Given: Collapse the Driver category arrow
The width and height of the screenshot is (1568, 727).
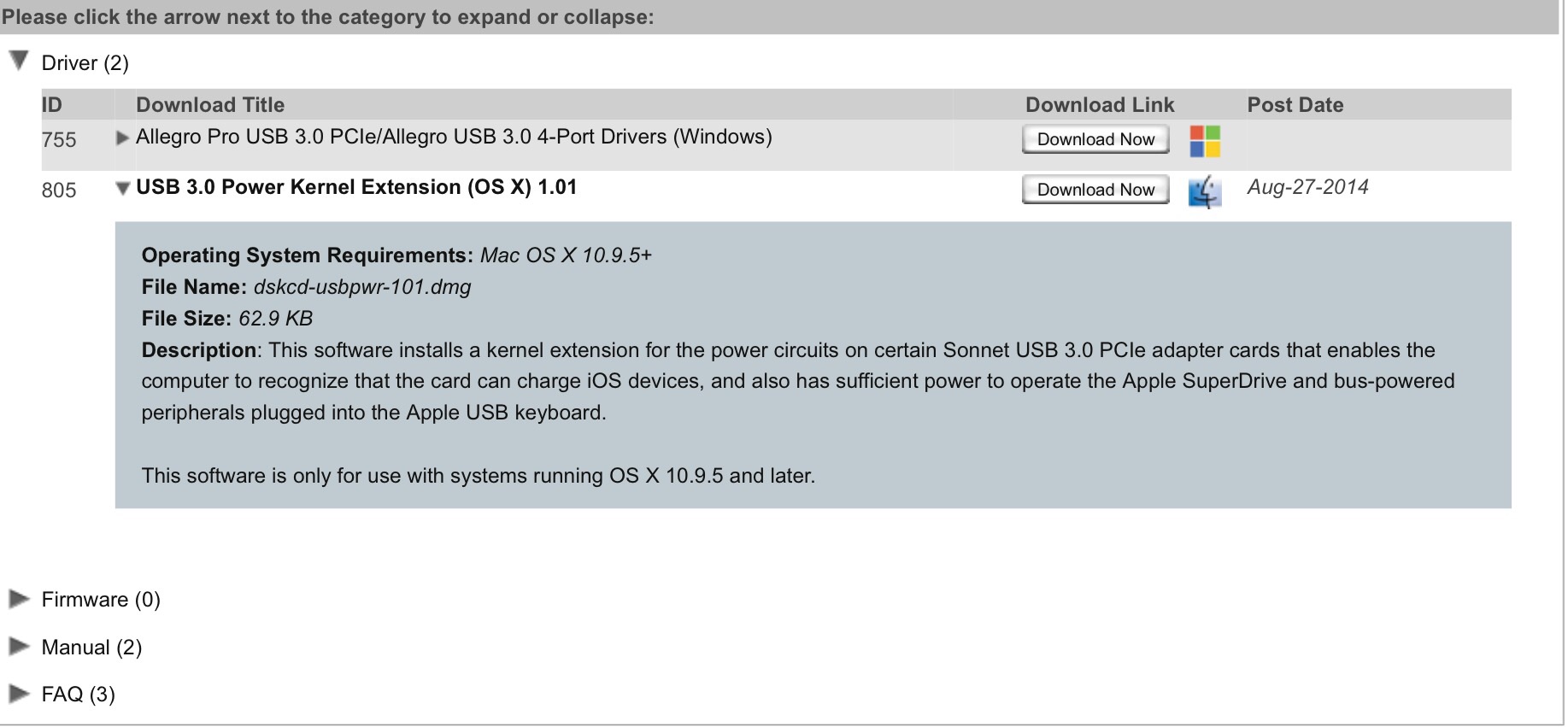Looking at the screenshot, I should 19,61.
